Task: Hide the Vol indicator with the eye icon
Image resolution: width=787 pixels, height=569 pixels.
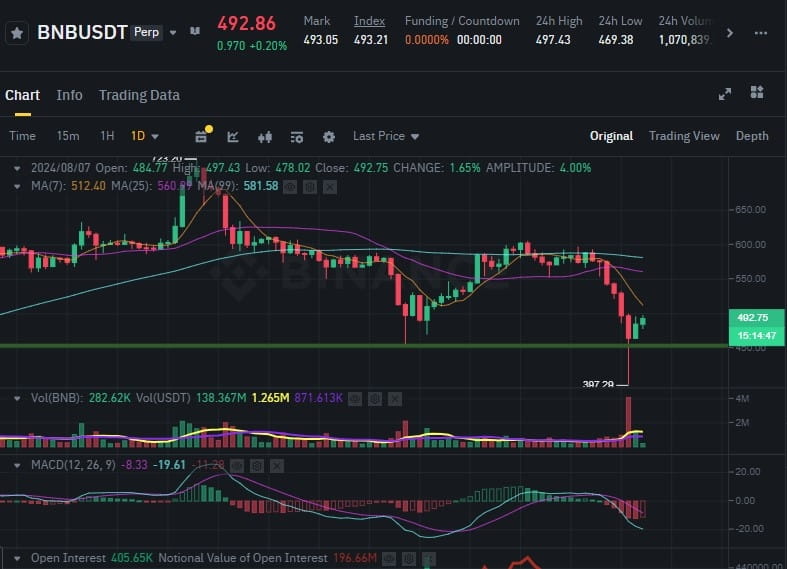Action: click(355, 399)
